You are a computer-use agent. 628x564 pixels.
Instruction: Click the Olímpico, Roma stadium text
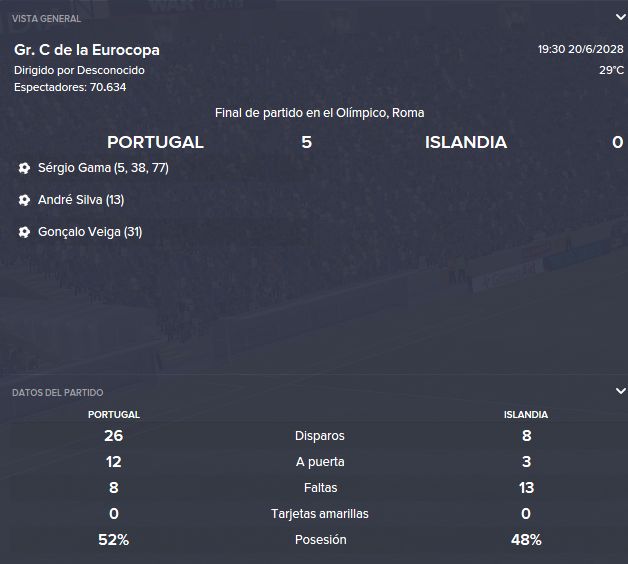380,113
